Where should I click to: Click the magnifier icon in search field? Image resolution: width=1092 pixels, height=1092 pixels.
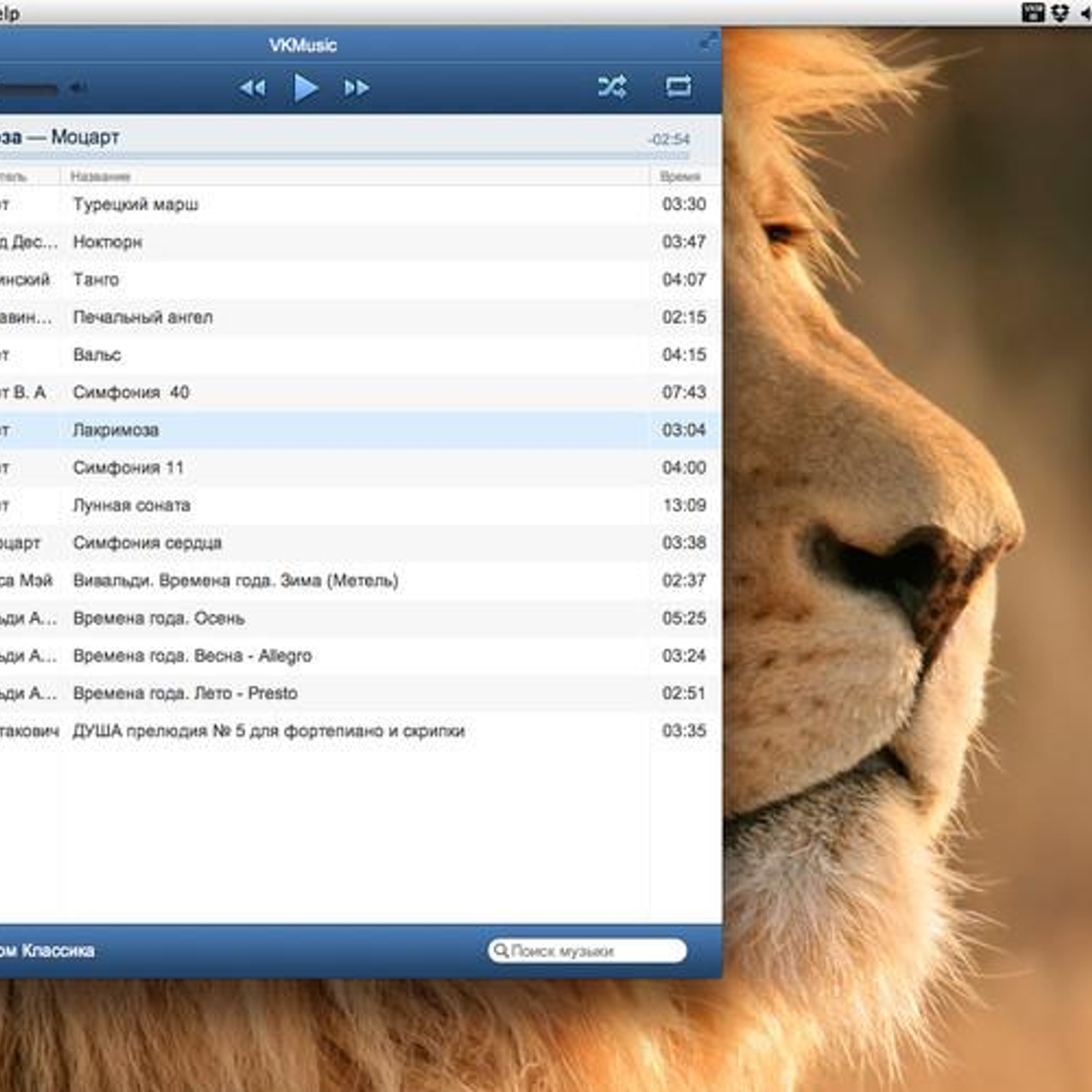501,951
